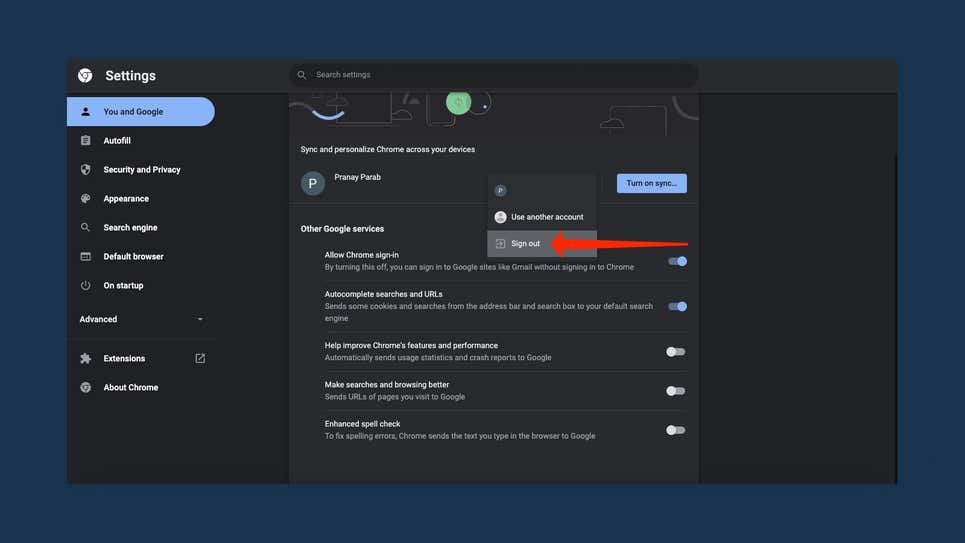This screenshot has width=965, height=543.
Task: Click the Search engine magnifier icon
Action: (86, 228)
